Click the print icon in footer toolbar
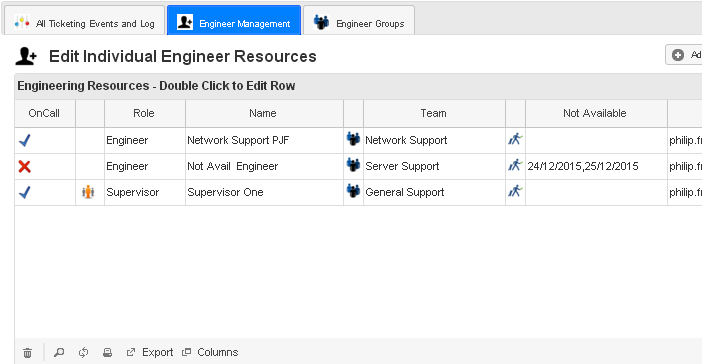Image resolution: width=702 pixels, height=364 pixels. [x=107, y=352]
